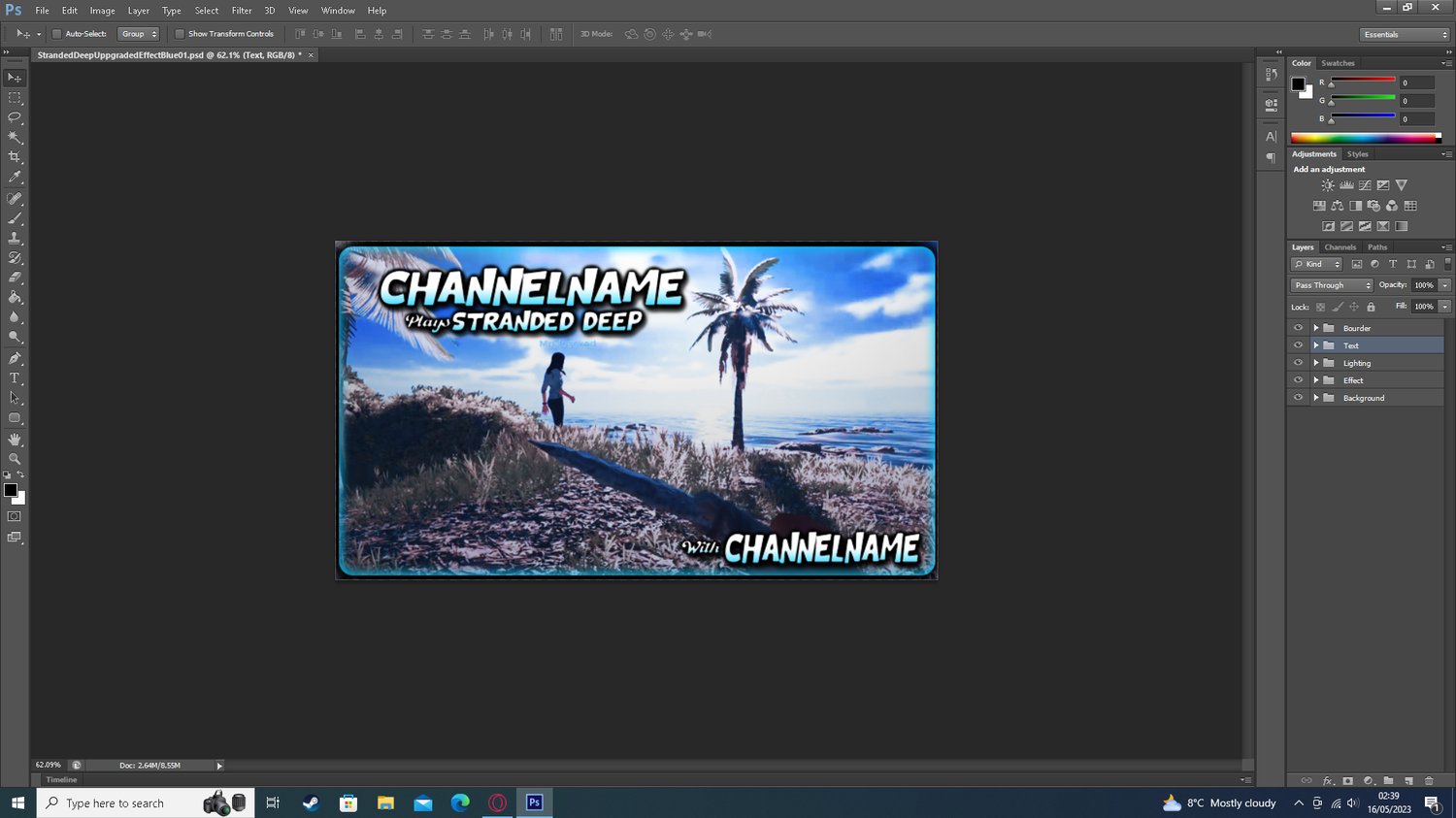The image size is (1456, 818).
Task: Open the layer filter Kind dropdown
Action: (x=1316, y=264)
